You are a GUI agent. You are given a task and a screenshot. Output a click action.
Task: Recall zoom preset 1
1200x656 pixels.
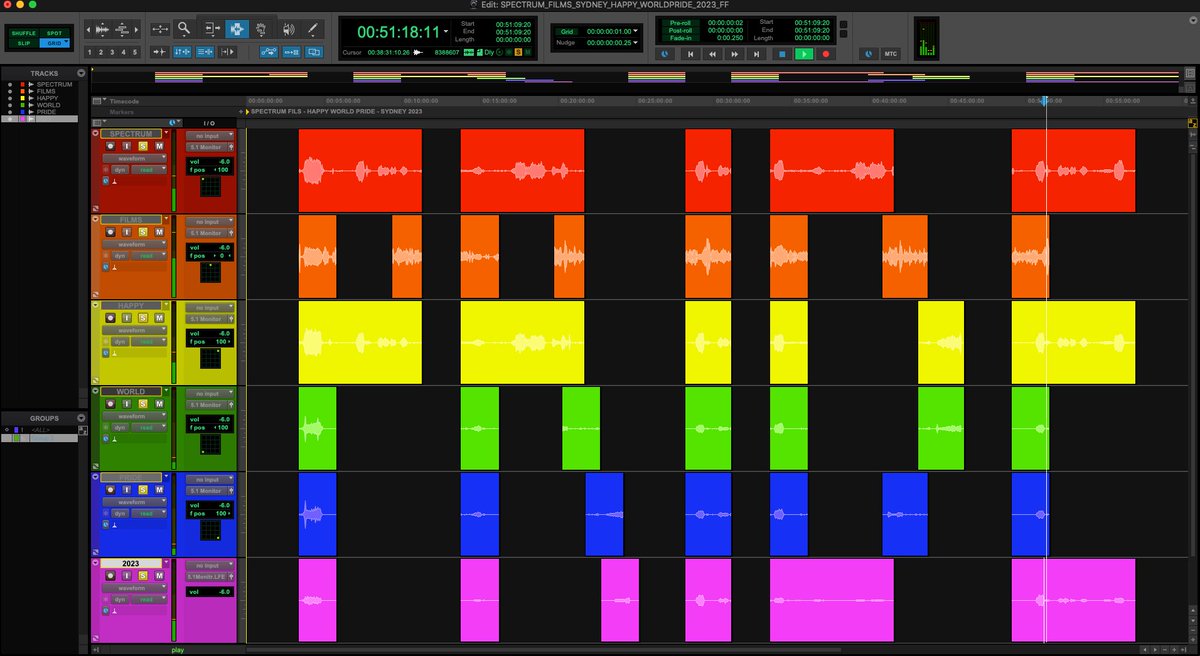(90, 52)
